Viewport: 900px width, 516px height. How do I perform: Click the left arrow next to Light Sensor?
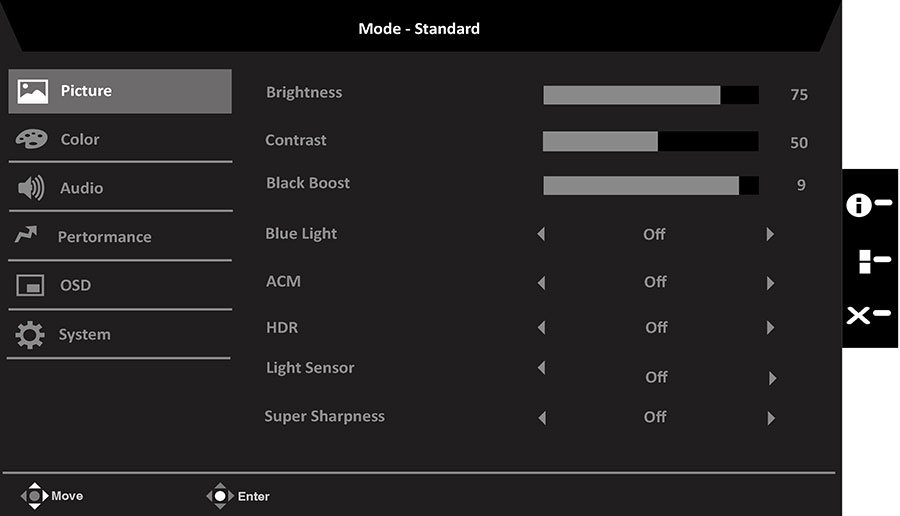point(541,367)
